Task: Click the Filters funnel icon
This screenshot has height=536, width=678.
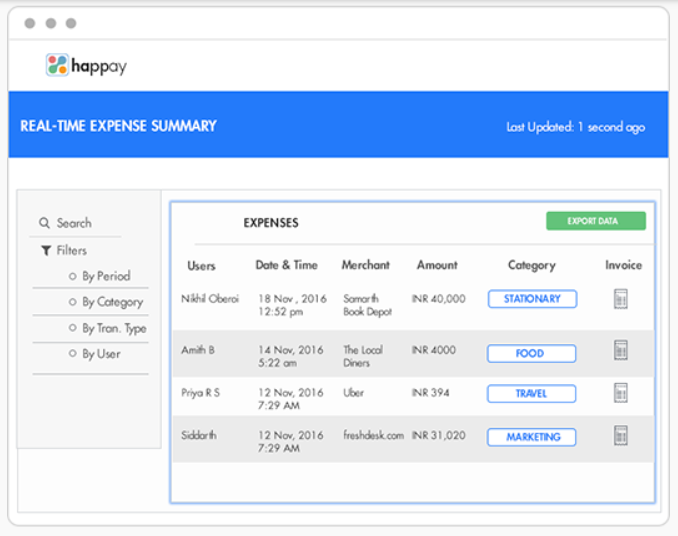Action: click(x=45, y=250)
